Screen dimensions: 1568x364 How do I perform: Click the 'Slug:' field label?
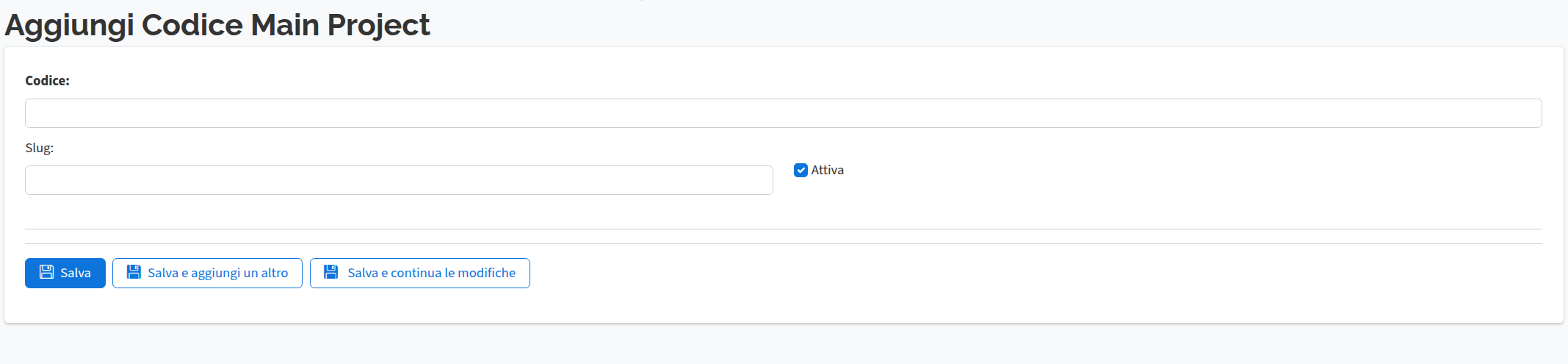(39, 148)
